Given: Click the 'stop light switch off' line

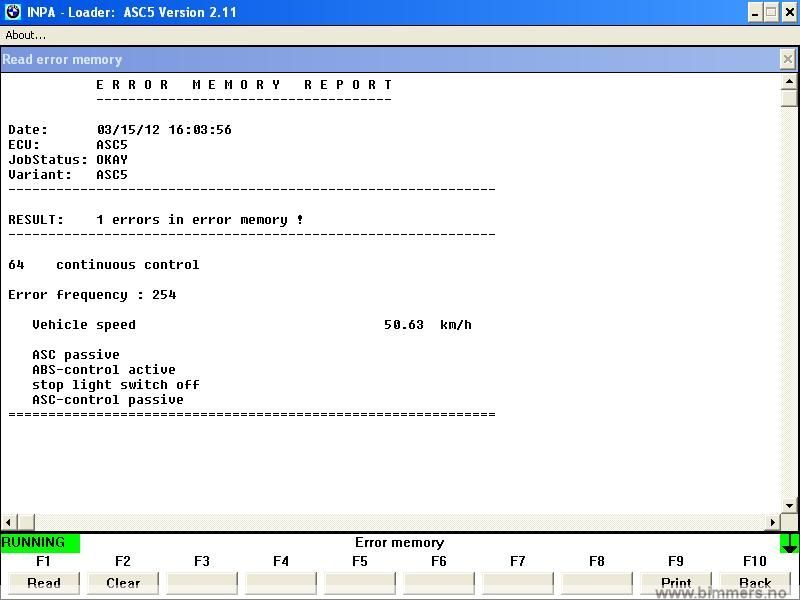Looking at the screenshot, I should 116,385.
